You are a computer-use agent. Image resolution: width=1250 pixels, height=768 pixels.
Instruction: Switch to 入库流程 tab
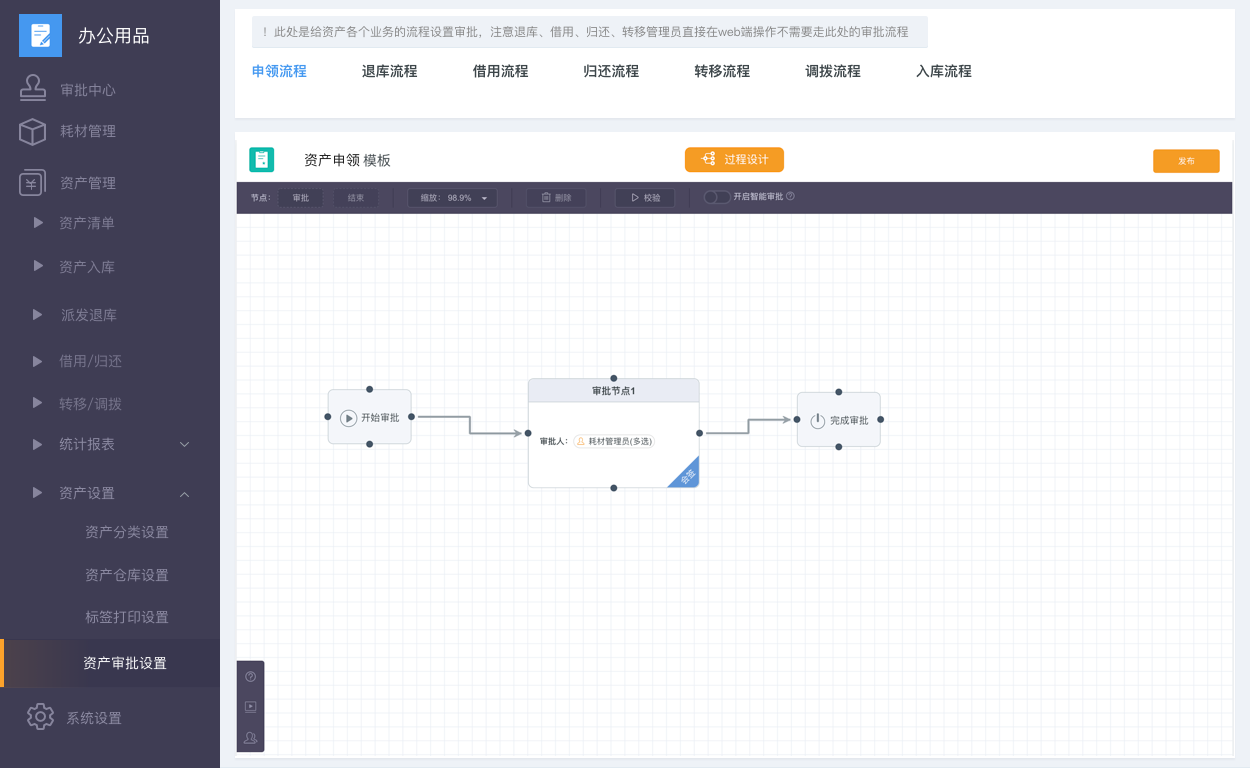944,71
